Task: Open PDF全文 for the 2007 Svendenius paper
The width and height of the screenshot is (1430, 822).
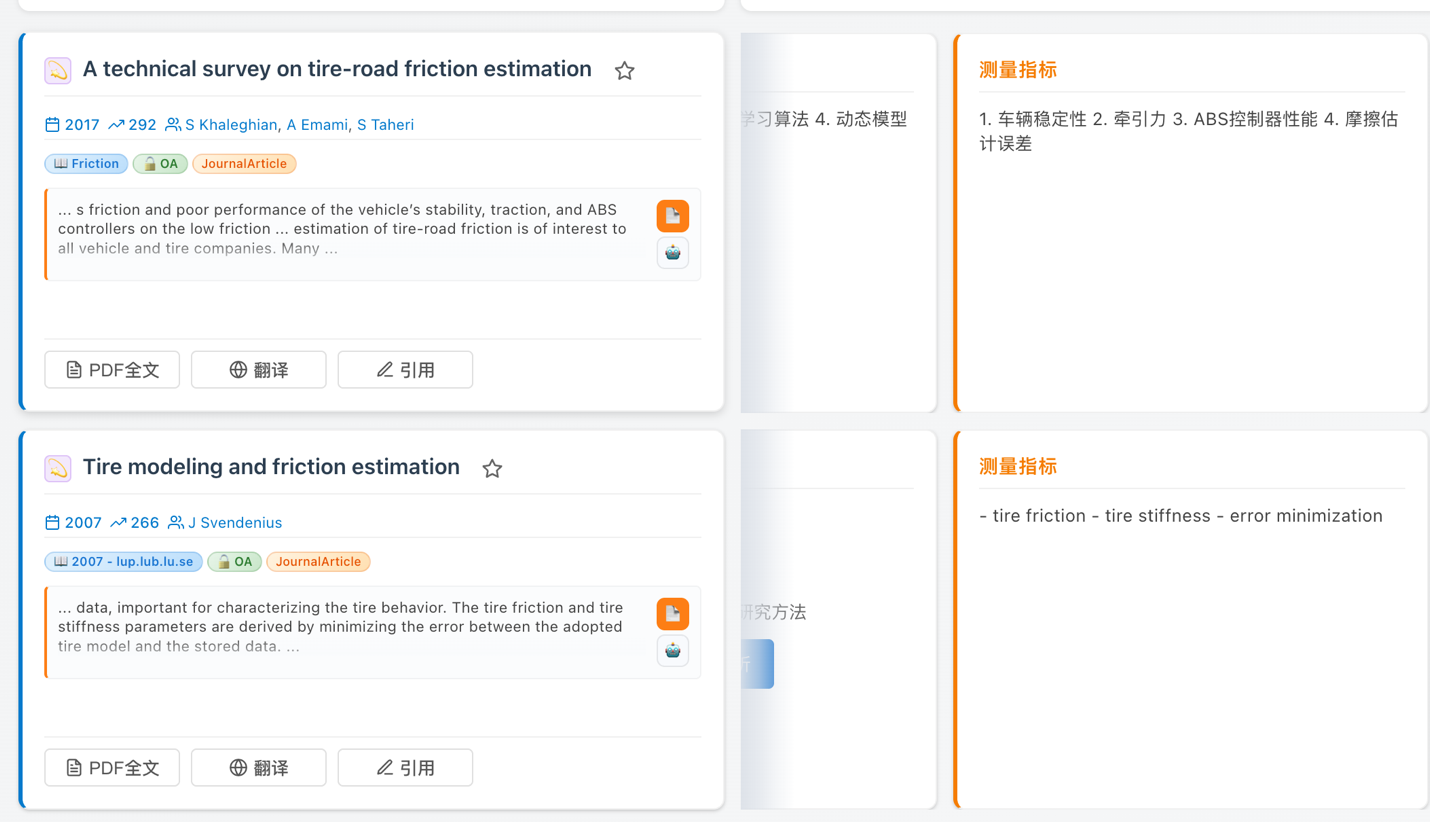Action: point(112,768)
